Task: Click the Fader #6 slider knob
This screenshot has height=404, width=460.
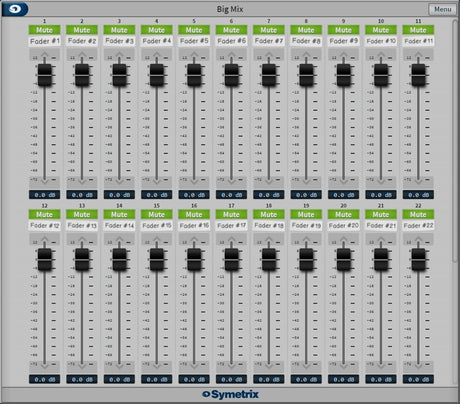Action: [x=231, y=75]
